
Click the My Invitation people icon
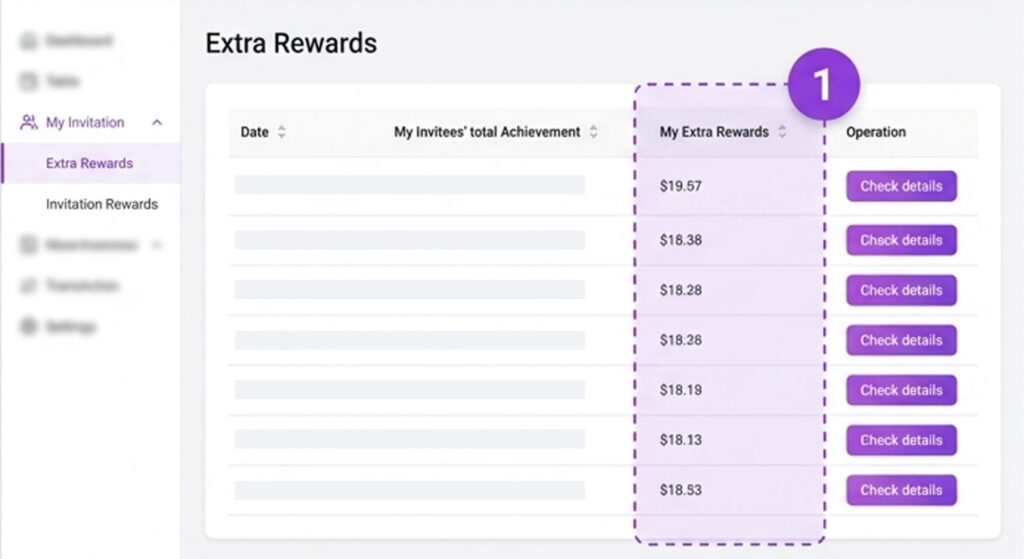tap(28, 123)
